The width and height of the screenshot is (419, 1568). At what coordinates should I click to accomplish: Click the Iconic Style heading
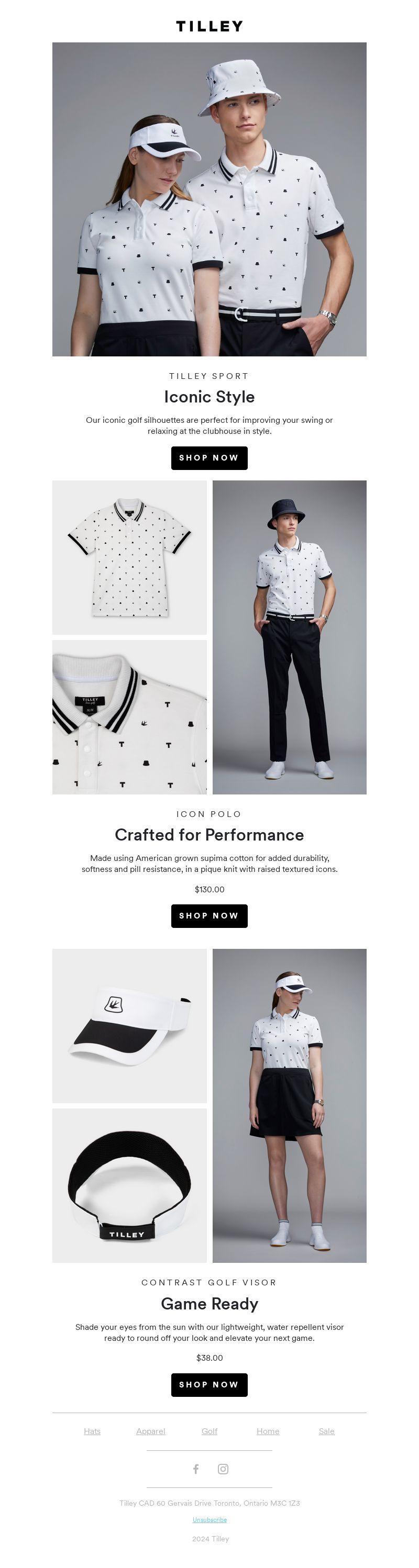210,396
